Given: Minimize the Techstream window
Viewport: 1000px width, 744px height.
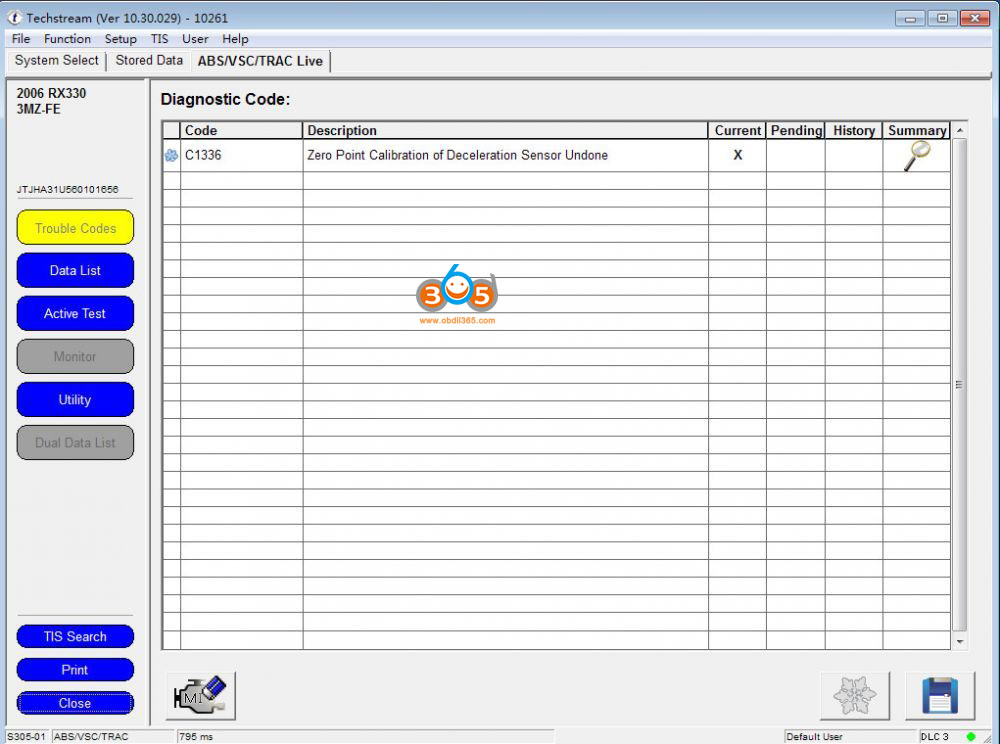Looking at the screenshot, I should [x=910, y=18].
